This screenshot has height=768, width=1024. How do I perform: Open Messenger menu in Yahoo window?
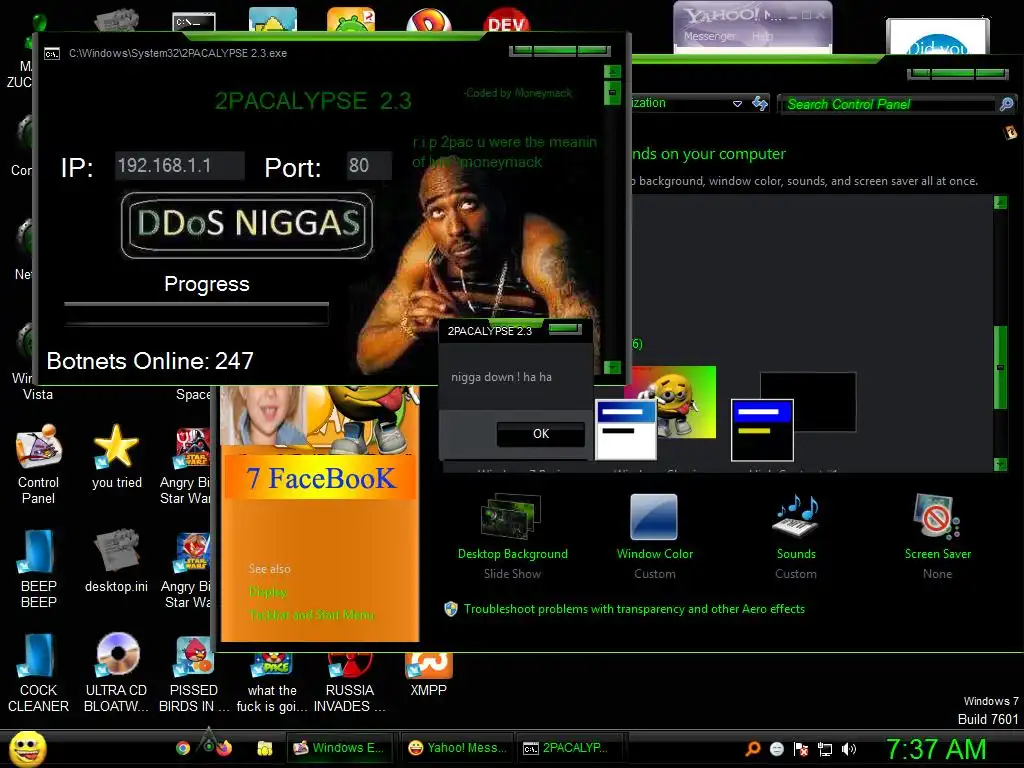click(x=709, y=37)
